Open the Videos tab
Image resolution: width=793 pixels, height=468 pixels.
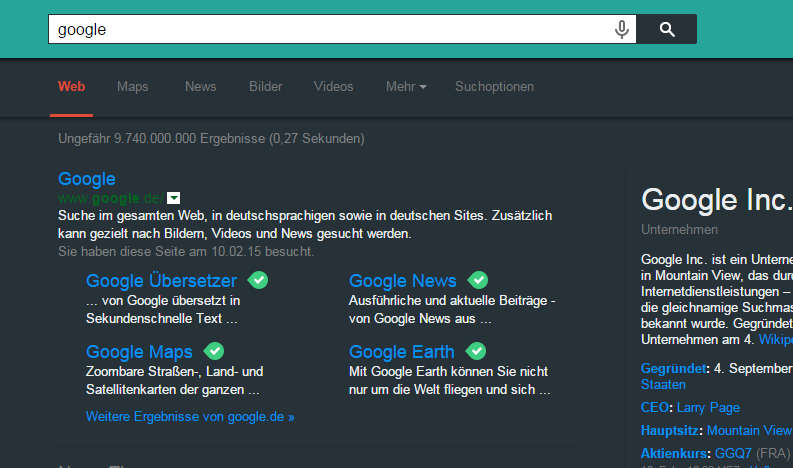point(333,87)
